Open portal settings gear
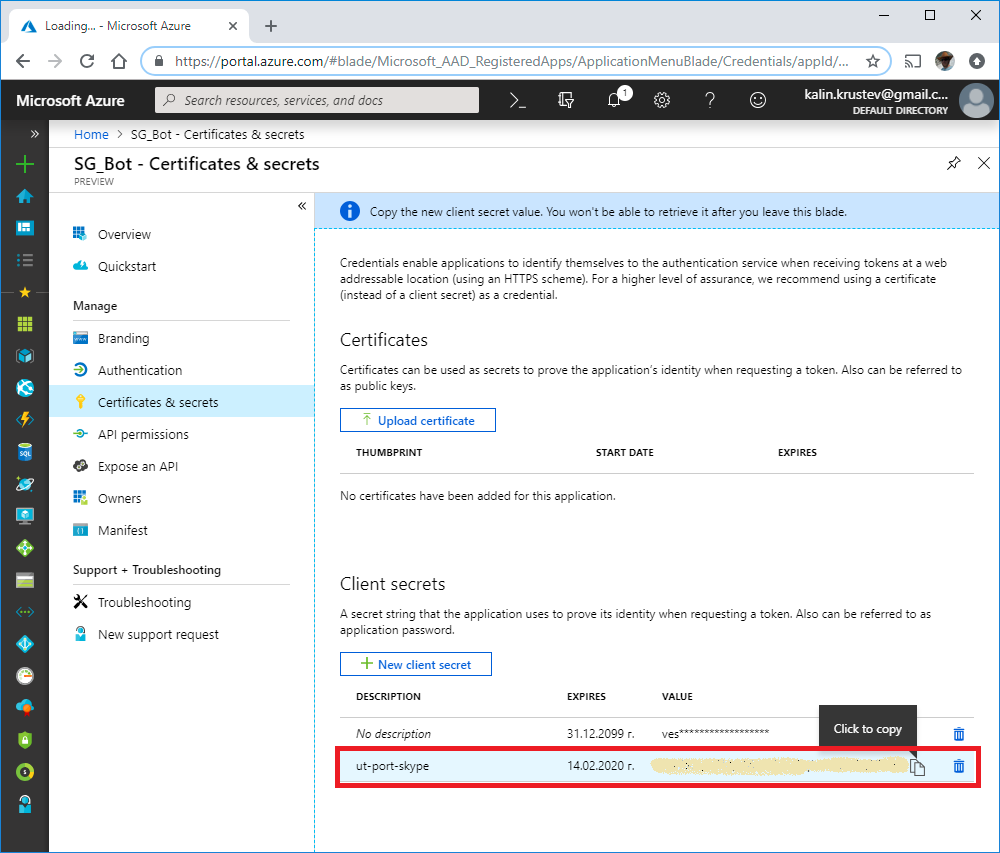This screenshot has height=853, width=1000. [662, 100]
